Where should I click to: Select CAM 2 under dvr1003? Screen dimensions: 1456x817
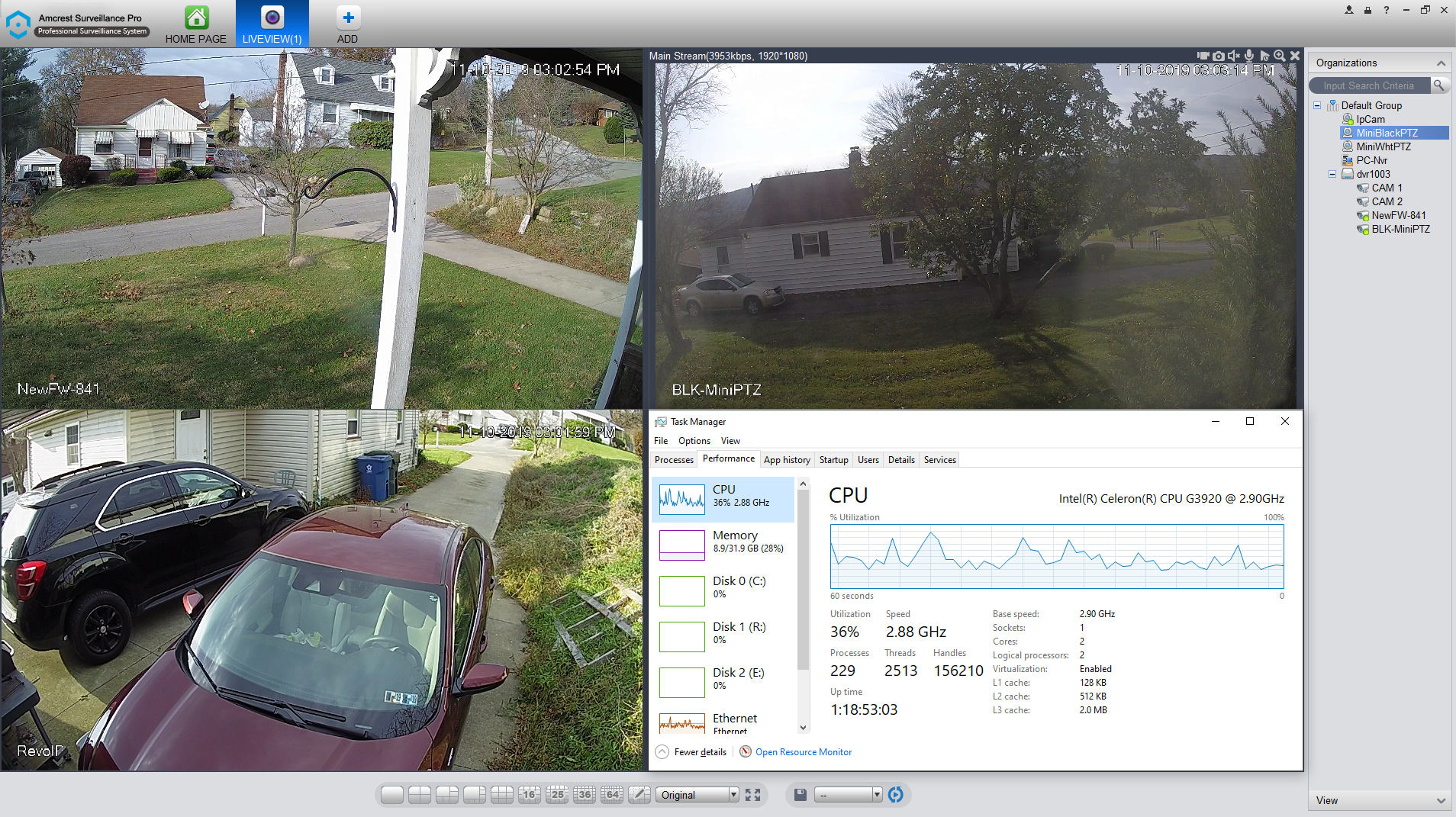click(x=1387, y=201)
